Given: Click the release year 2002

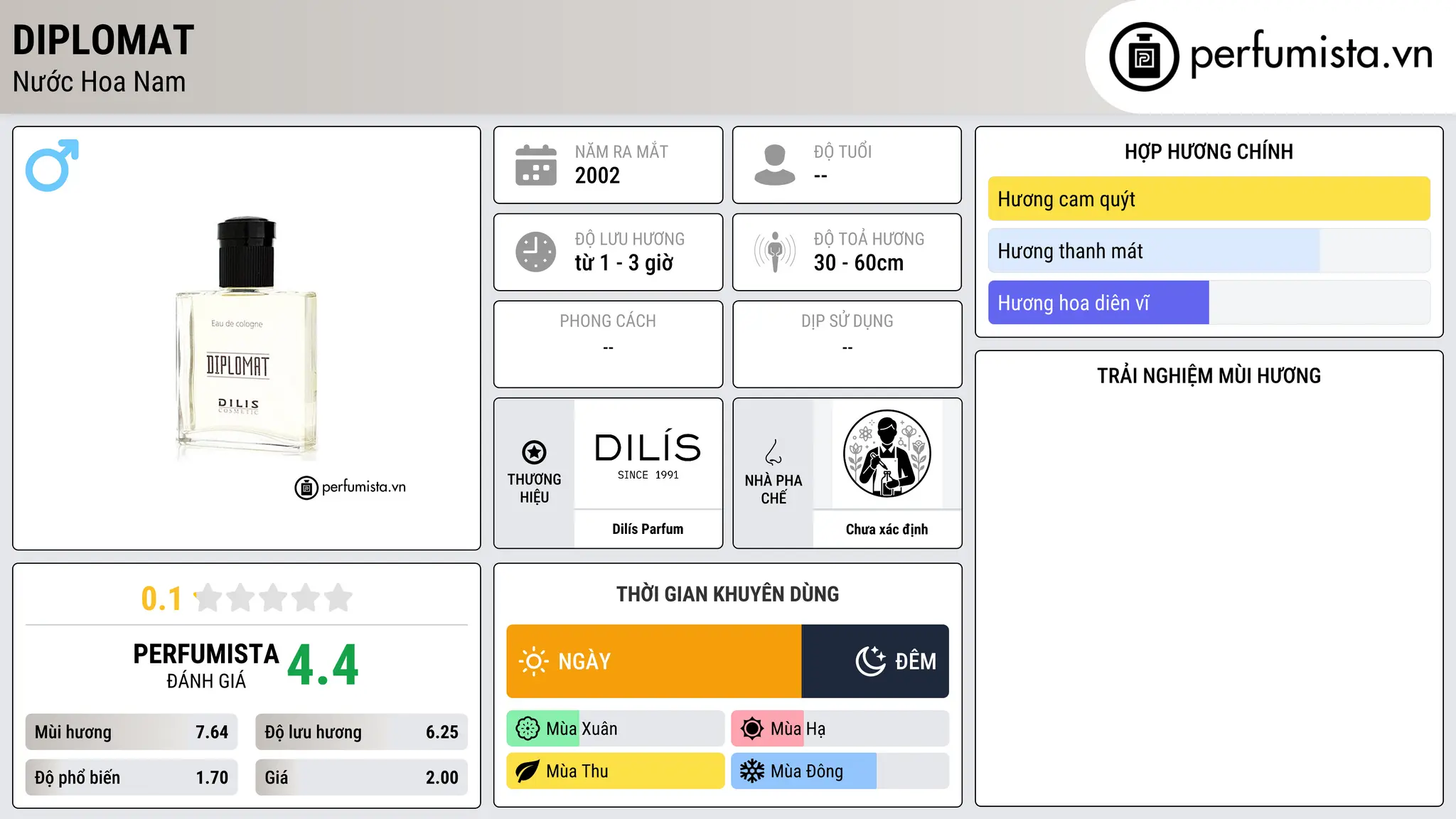Looking at the screenshot, I should click(597, 176).
